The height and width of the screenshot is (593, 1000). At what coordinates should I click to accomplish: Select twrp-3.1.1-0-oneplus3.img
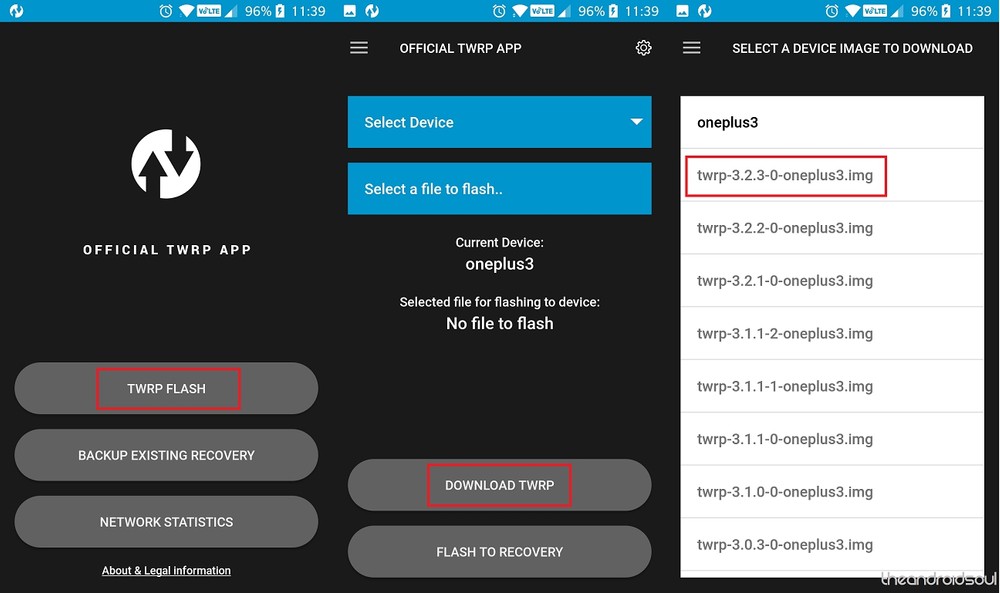[832, 439]
